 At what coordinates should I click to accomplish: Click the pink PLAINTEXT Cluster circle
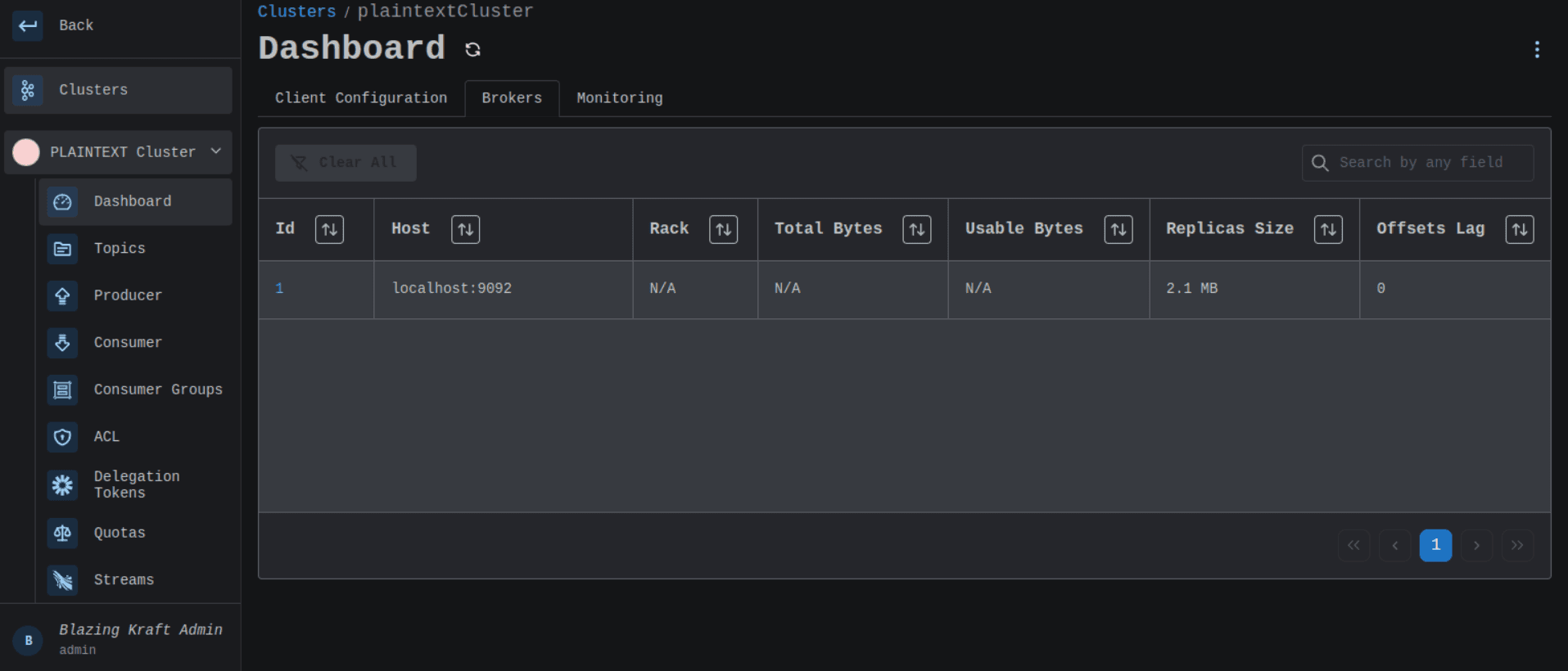point(26,152)
